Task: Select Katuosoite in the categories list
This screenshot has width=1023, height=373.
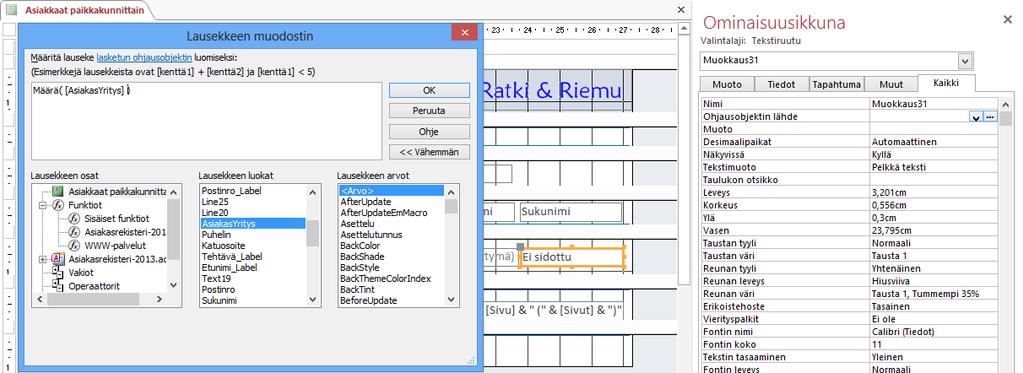Action: (x=253, y=245)
